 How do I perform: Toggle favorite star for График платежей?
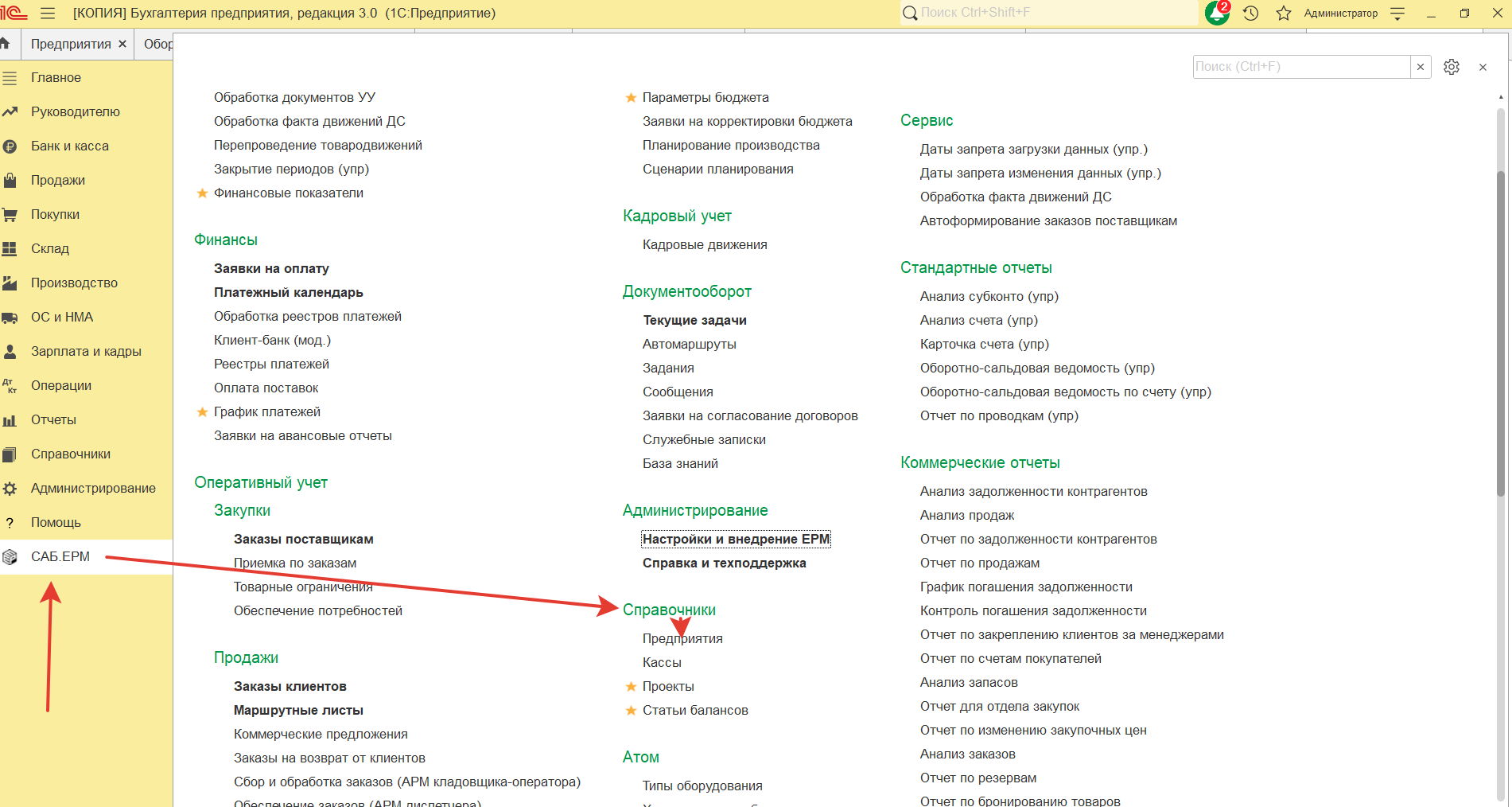click(202, 412)
